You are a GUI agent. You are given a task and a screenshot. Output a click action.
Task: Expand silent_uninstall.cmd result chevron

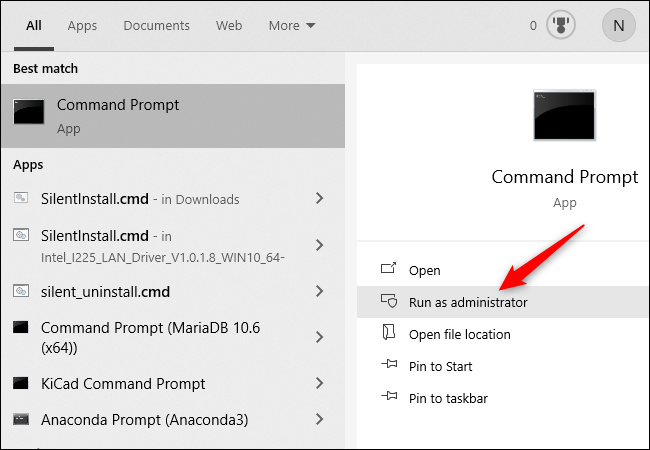pyautogui.click(x=319, y=291)
